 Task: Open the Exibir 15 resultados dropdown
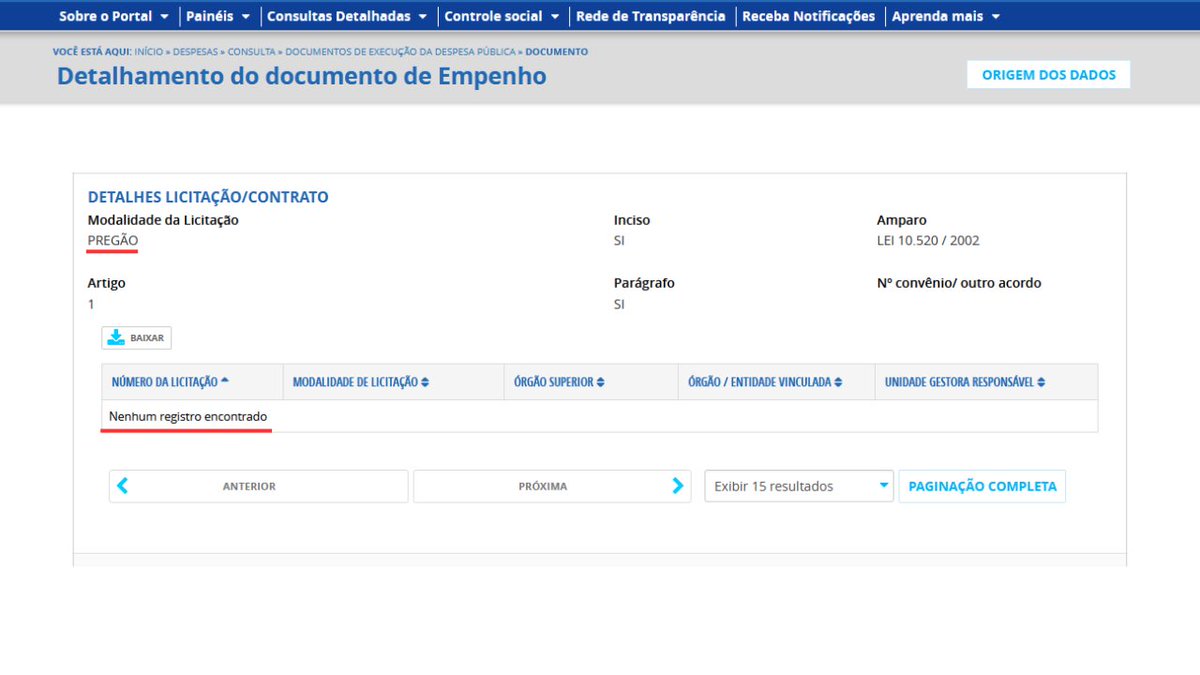[798, 486]
